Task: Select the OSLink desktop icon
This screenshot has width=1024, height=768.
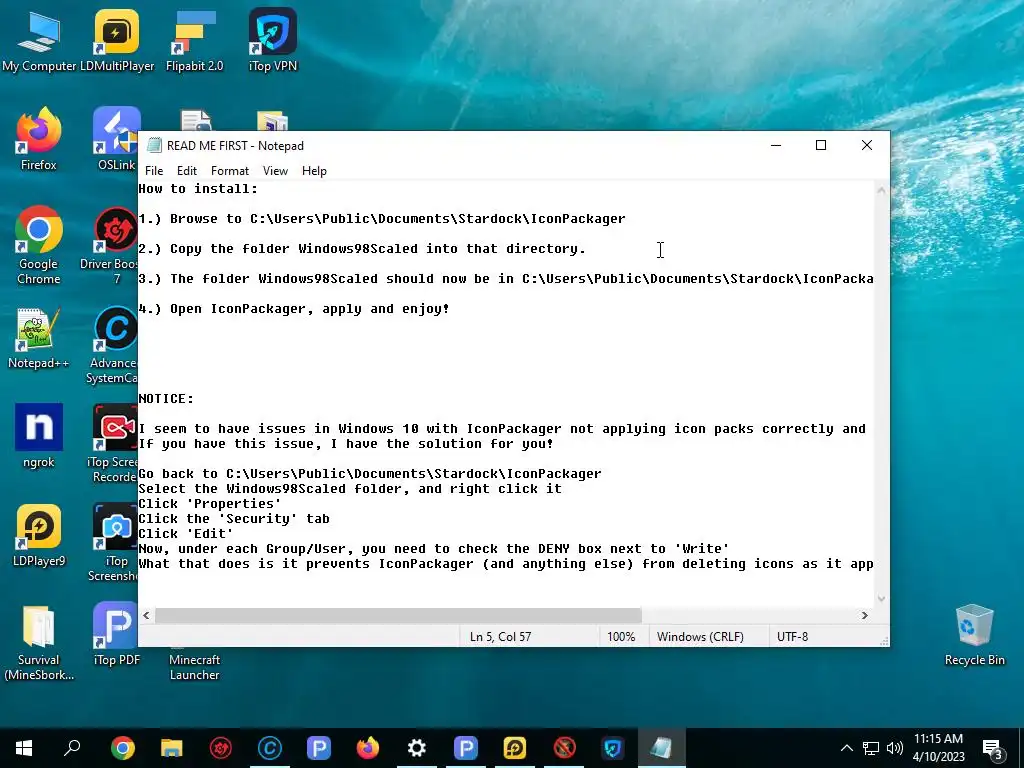Action: coord(116,139)
